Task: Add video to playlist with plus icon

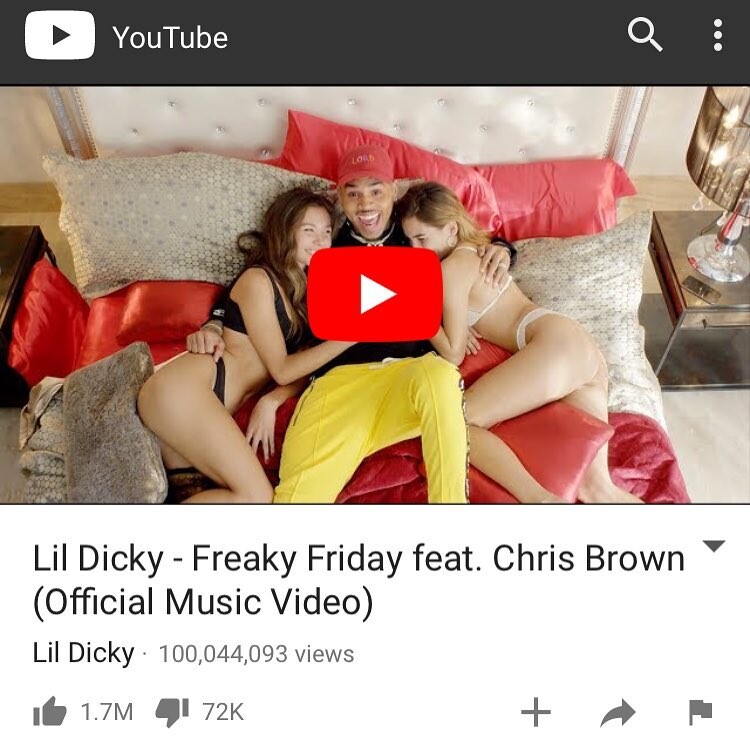Action: pos(536,712)
